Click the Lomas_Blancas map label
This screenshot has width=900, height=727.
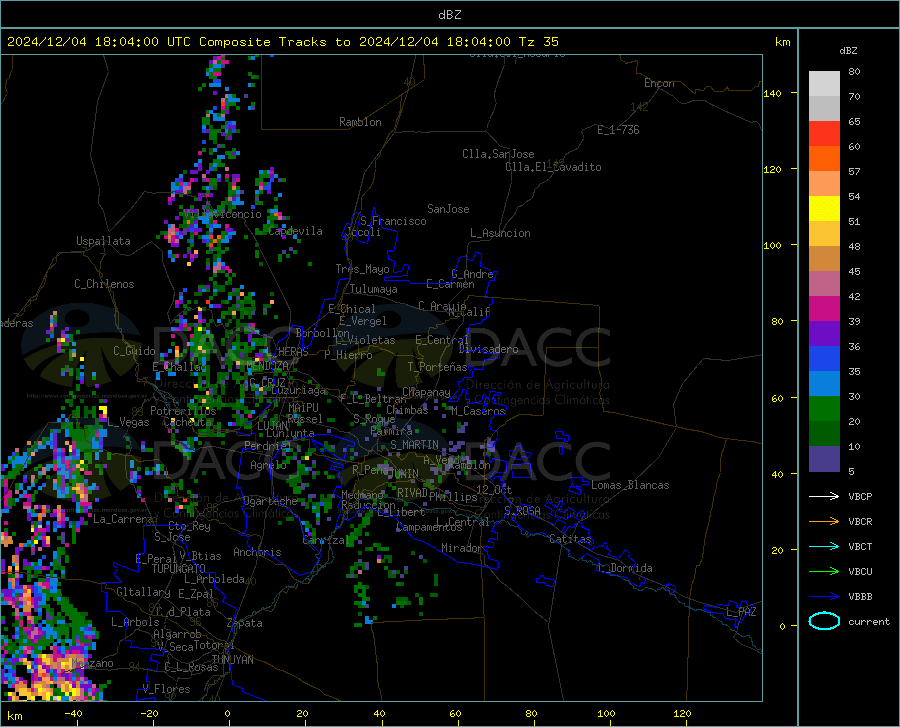630,485
